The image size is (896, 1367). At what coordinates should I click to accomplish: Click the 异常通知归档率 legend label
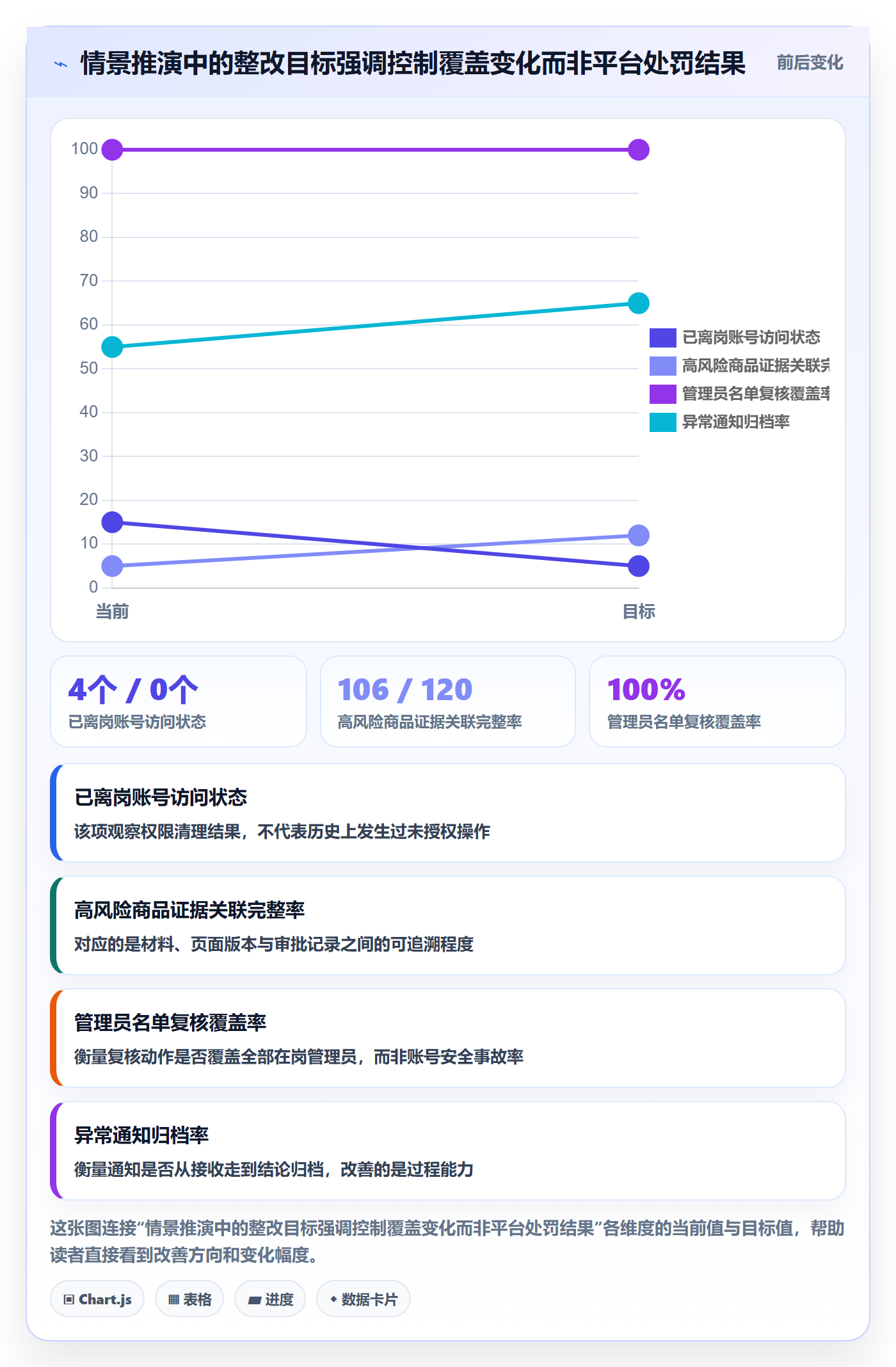pos(735,422)
